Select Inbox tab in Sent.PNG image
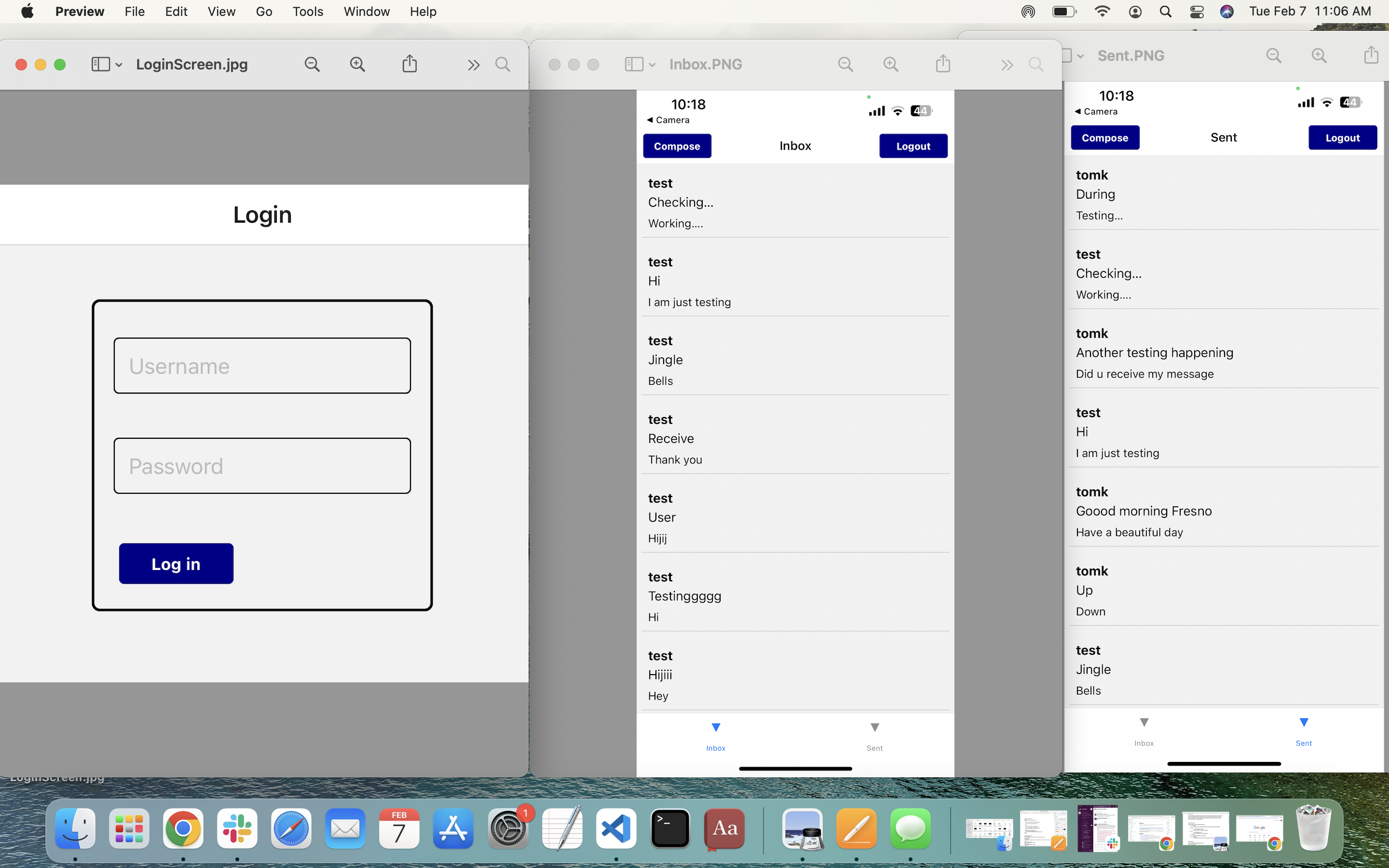The width and height of the screenshot is (1389, 868). click(1144, 732)
